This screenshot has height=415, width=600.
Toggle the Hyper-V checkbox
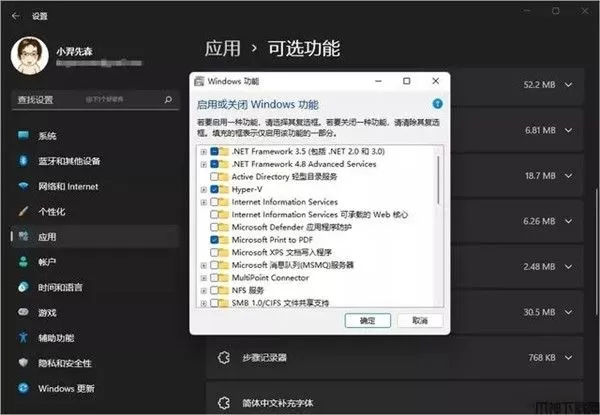point(214,189)
